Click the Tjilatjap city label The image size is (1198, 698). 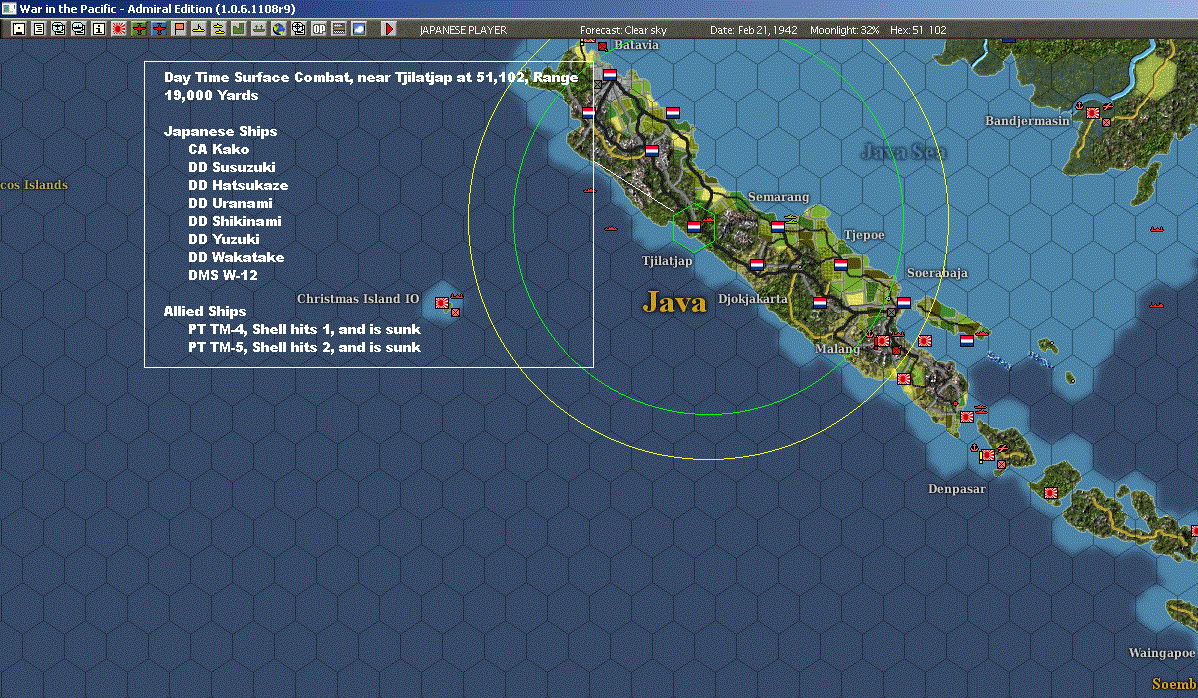click(667, 261)
